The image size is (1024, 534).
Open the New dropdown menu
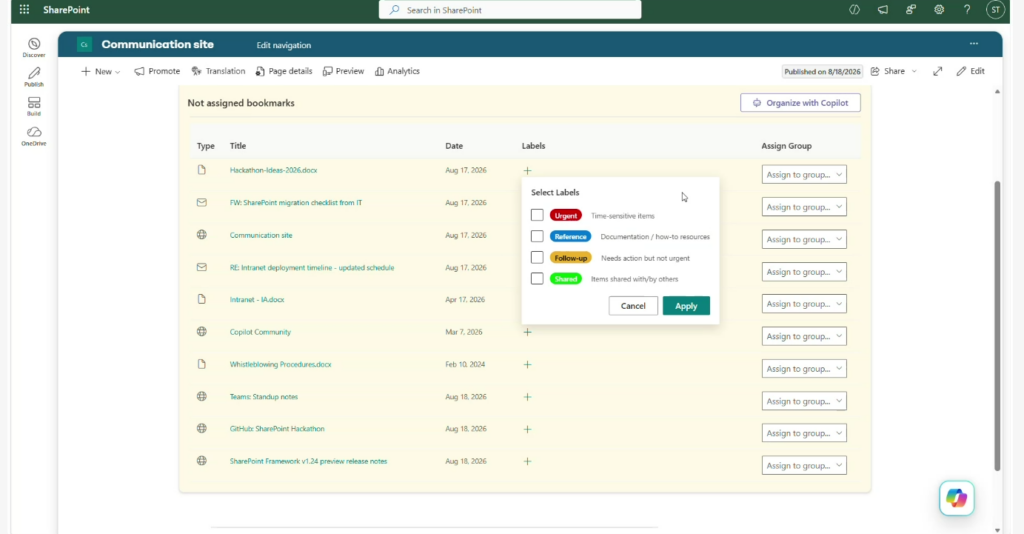point(101,71)
